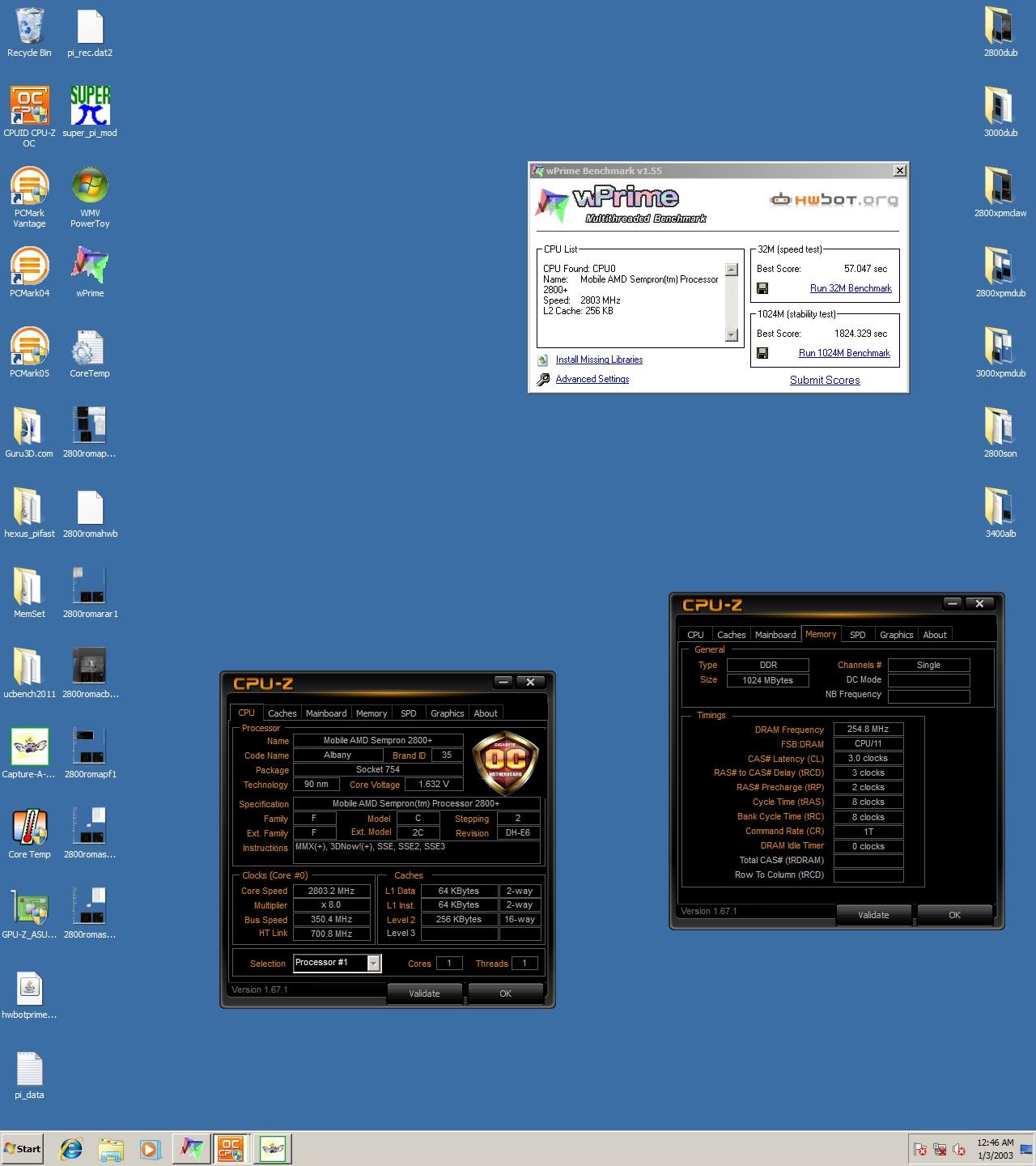This screenshot has width=1036, height=1166.
Task: Open PCMark Vantage shortcut
Action: pos(29,197)
